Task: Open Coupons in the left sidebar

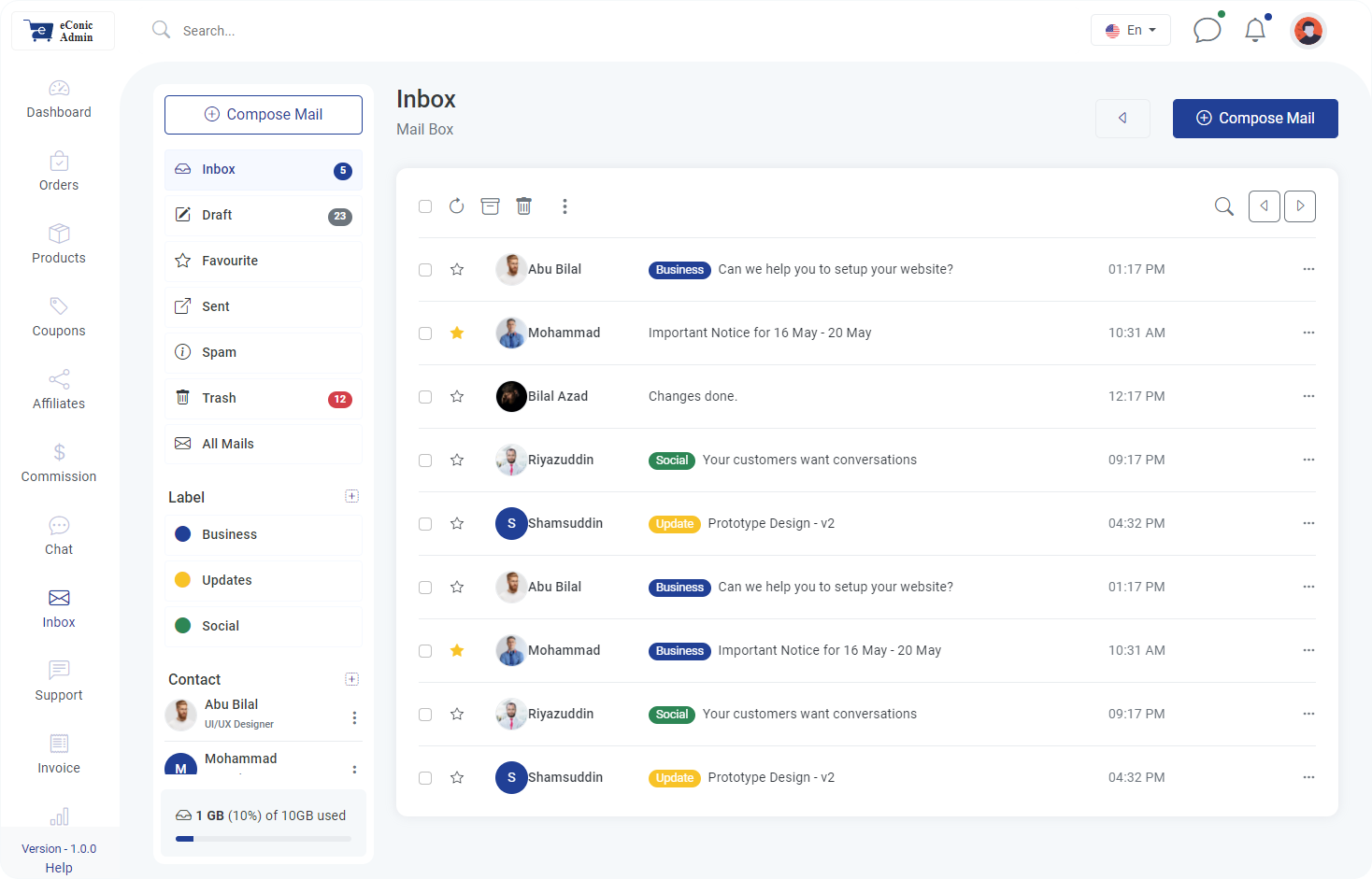Action: [59, 318]
